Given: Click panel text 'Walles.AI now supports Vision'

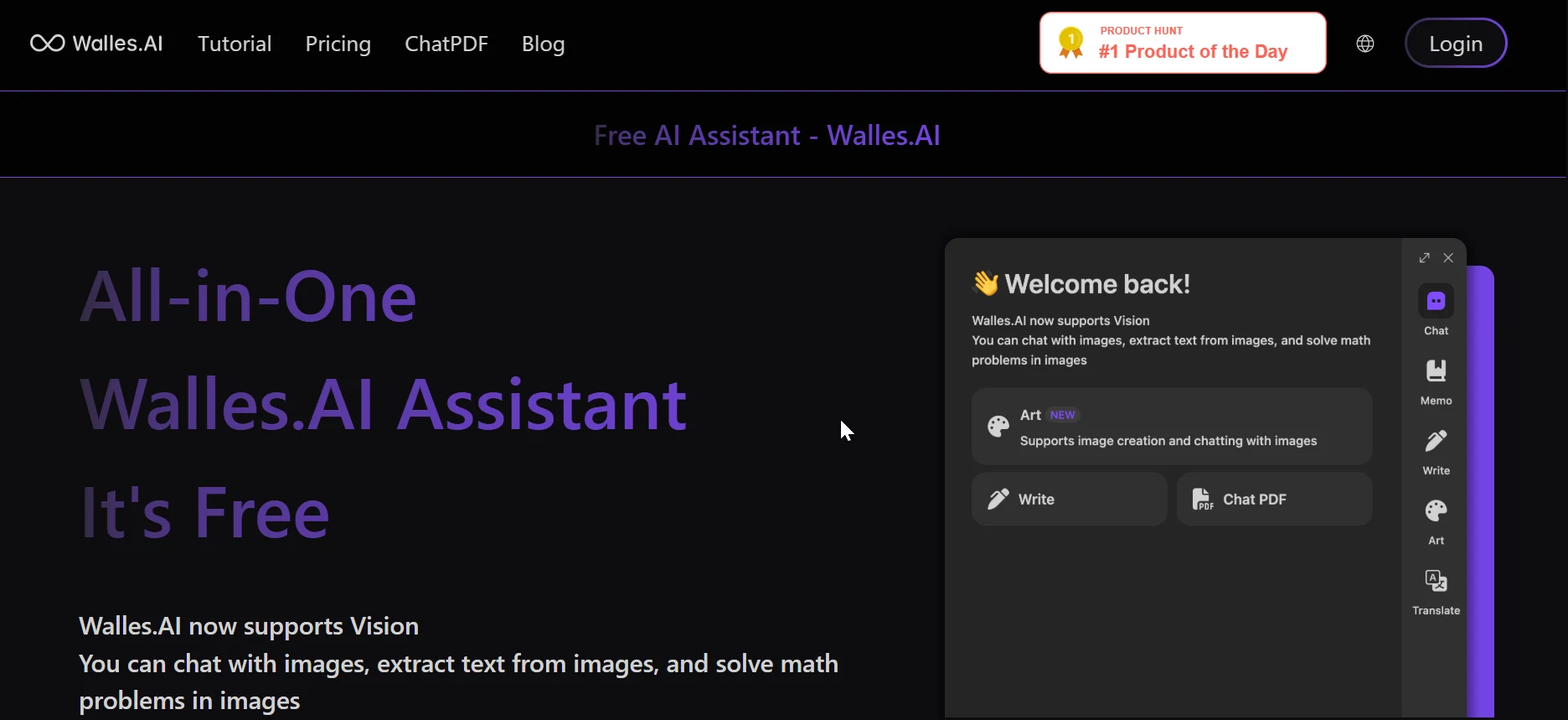Looking at the screenshot, I should (x=1060, y=321).
